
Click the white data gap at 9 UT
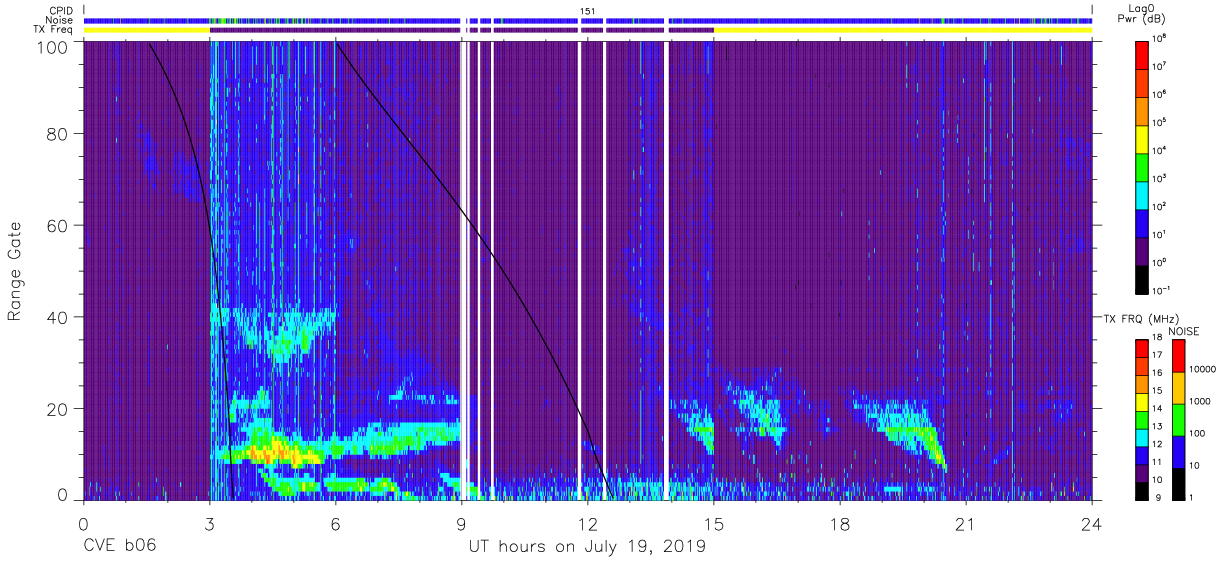(465, 270)
